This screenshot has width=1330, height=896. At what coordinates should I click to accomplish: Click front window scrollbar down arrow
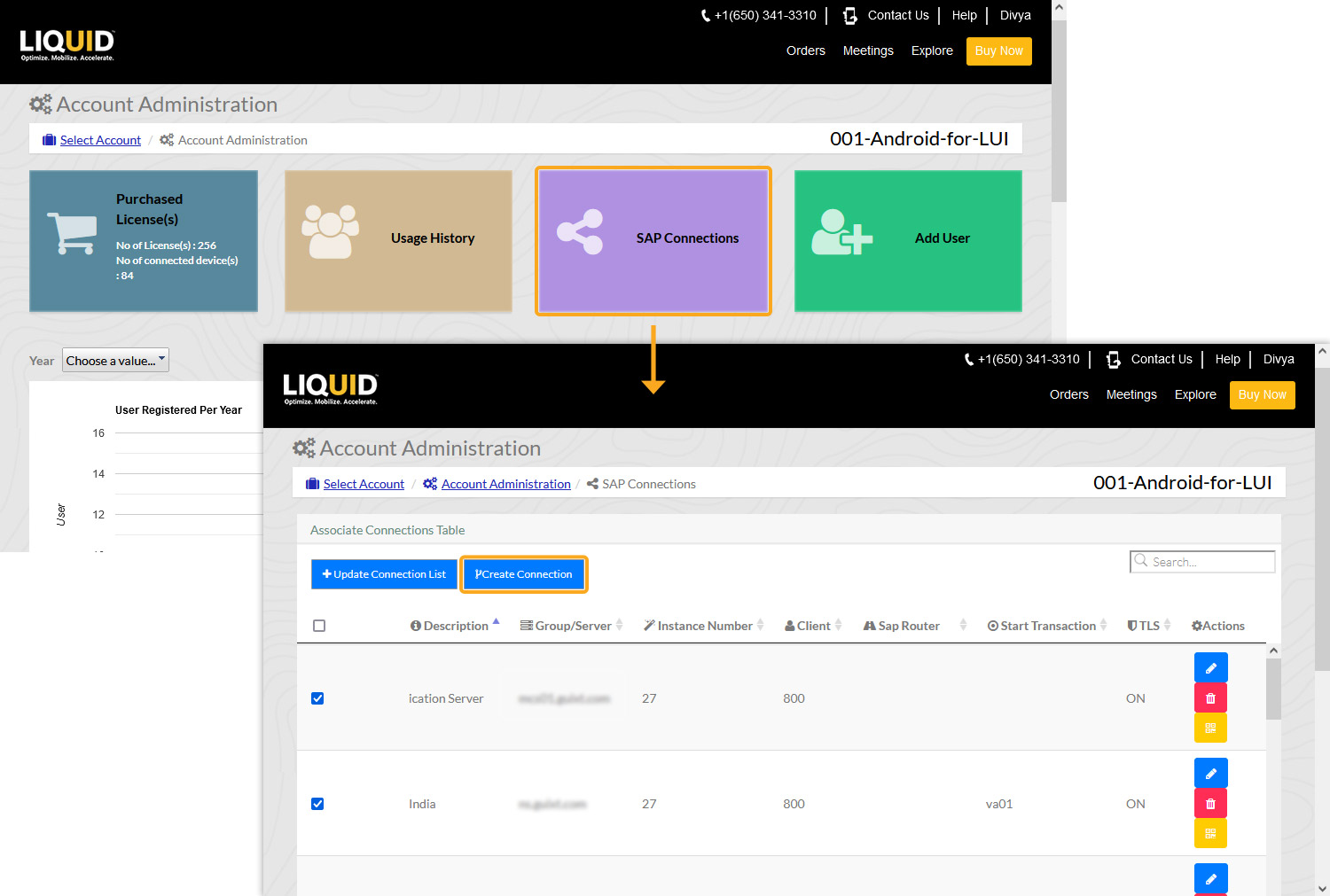click(1322, 888)
